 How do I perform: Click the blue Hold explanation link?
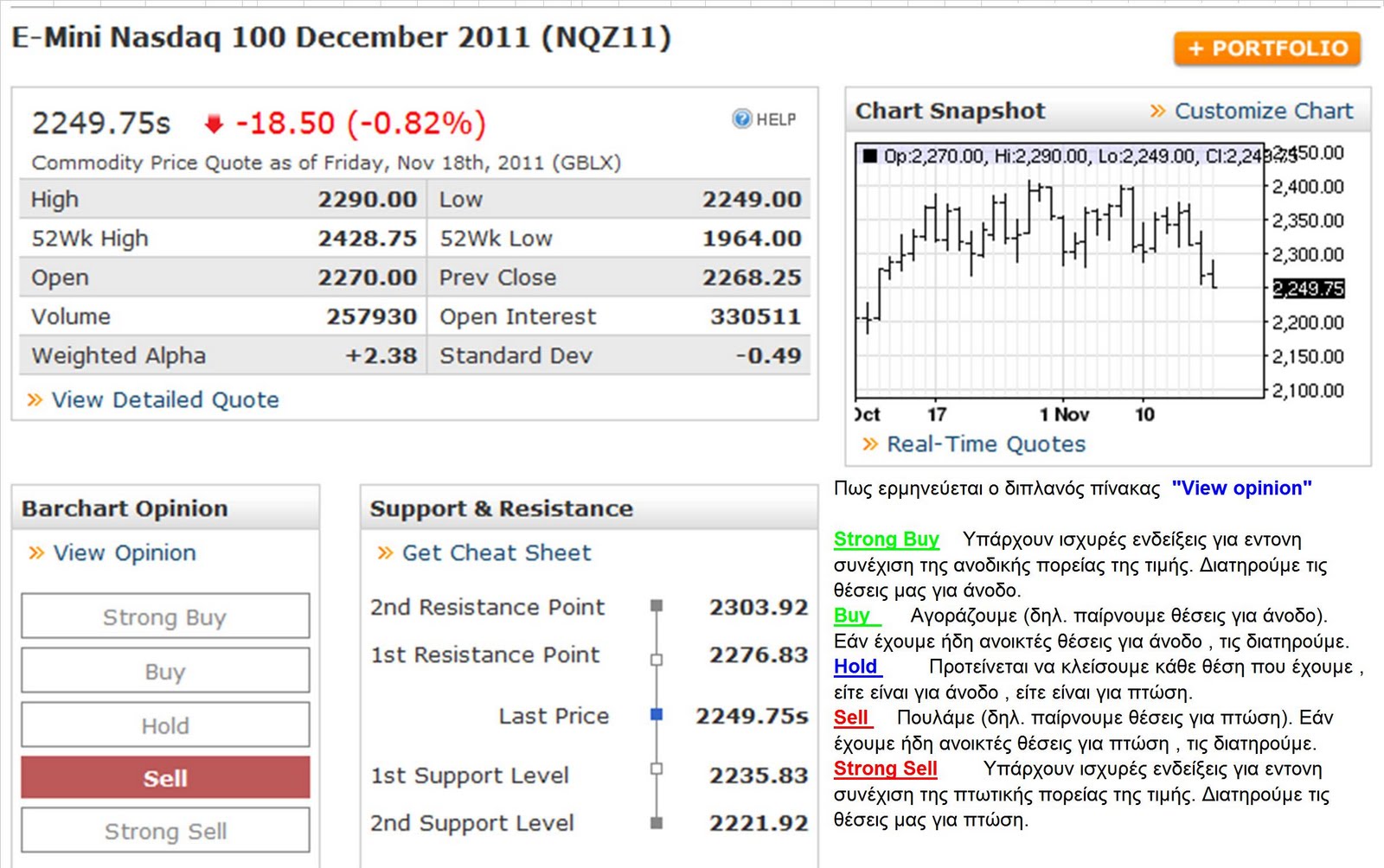tap(857, 667)
